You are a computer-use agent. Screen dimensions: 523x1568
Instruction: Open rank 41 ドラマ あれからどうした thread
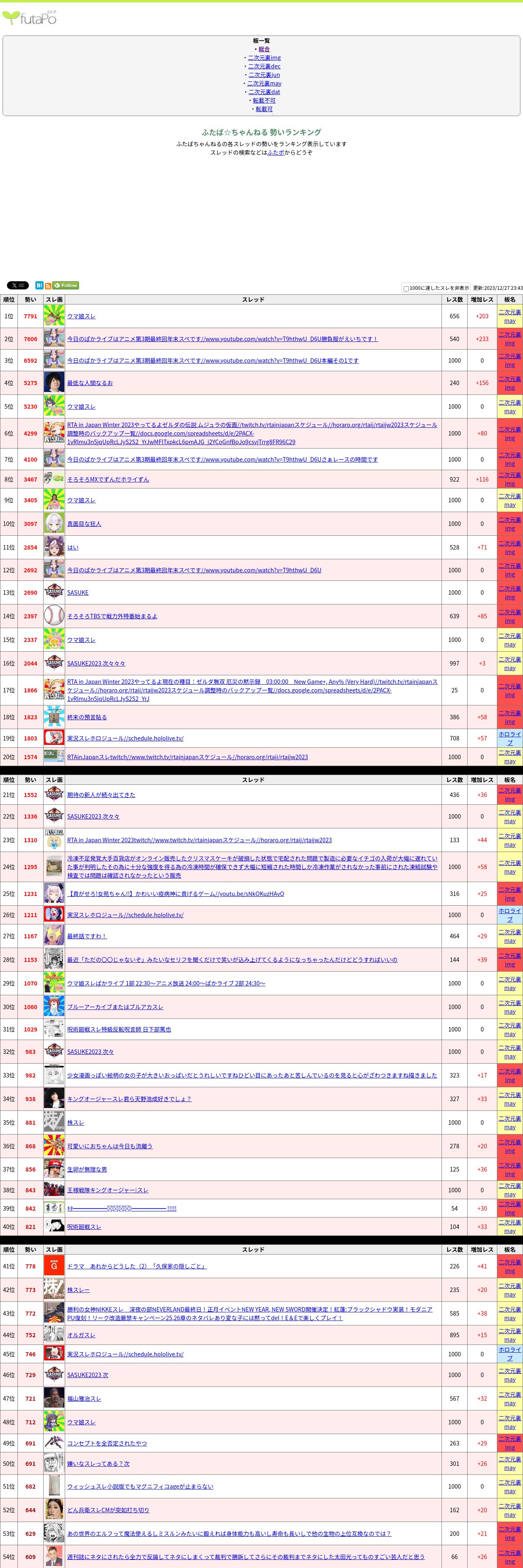coord(137,1267)
